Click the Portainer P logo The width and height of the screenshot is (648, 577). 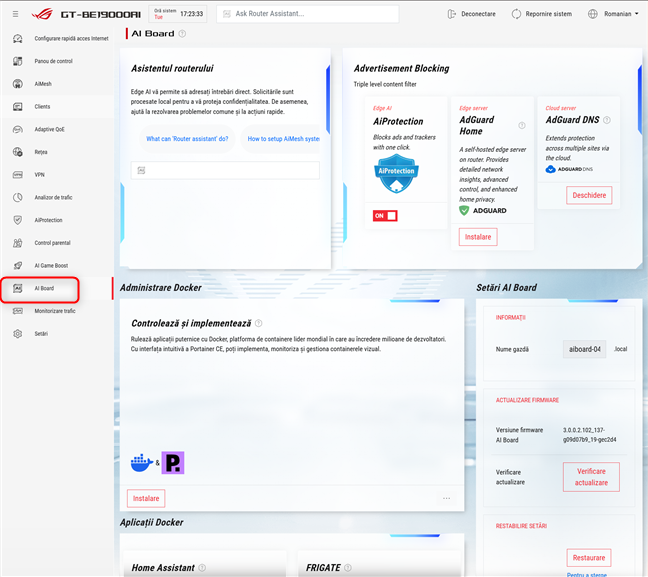[173, 463]
